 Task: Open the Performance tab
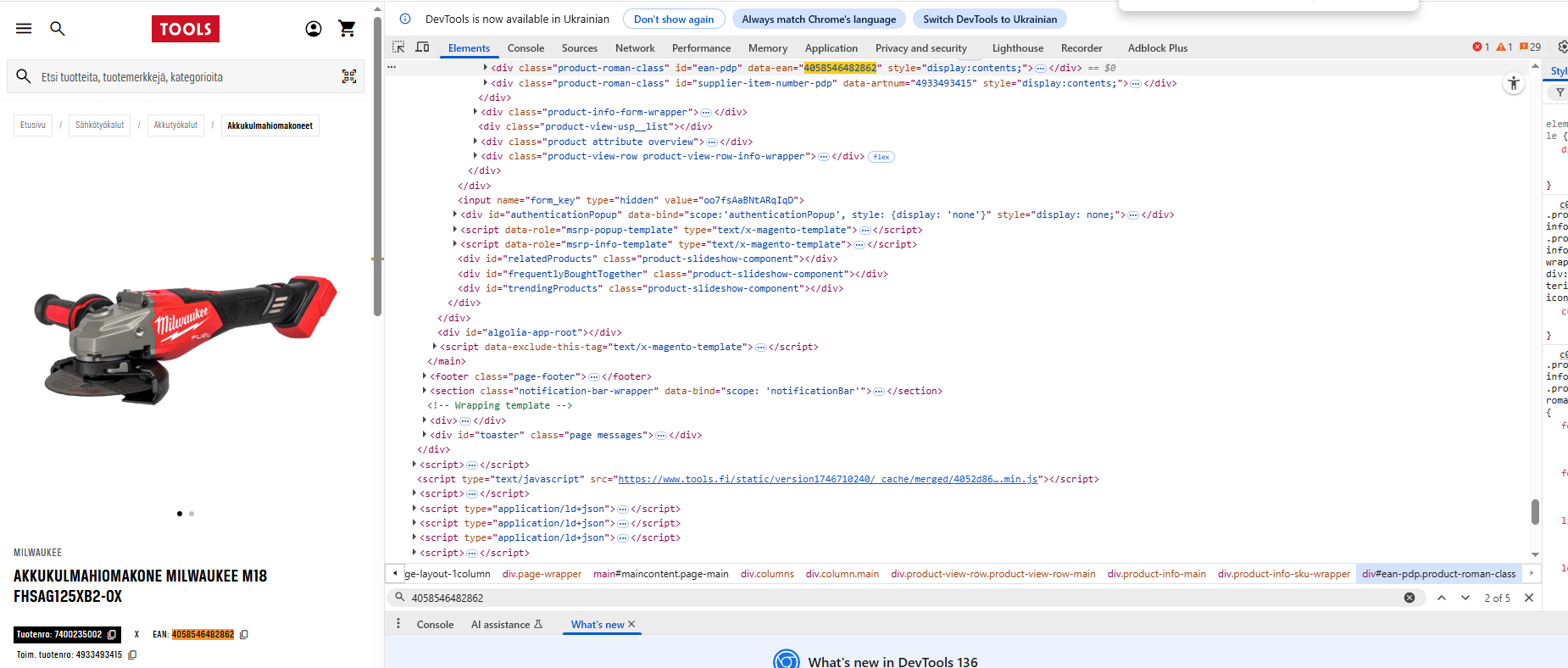coord(701,48)
